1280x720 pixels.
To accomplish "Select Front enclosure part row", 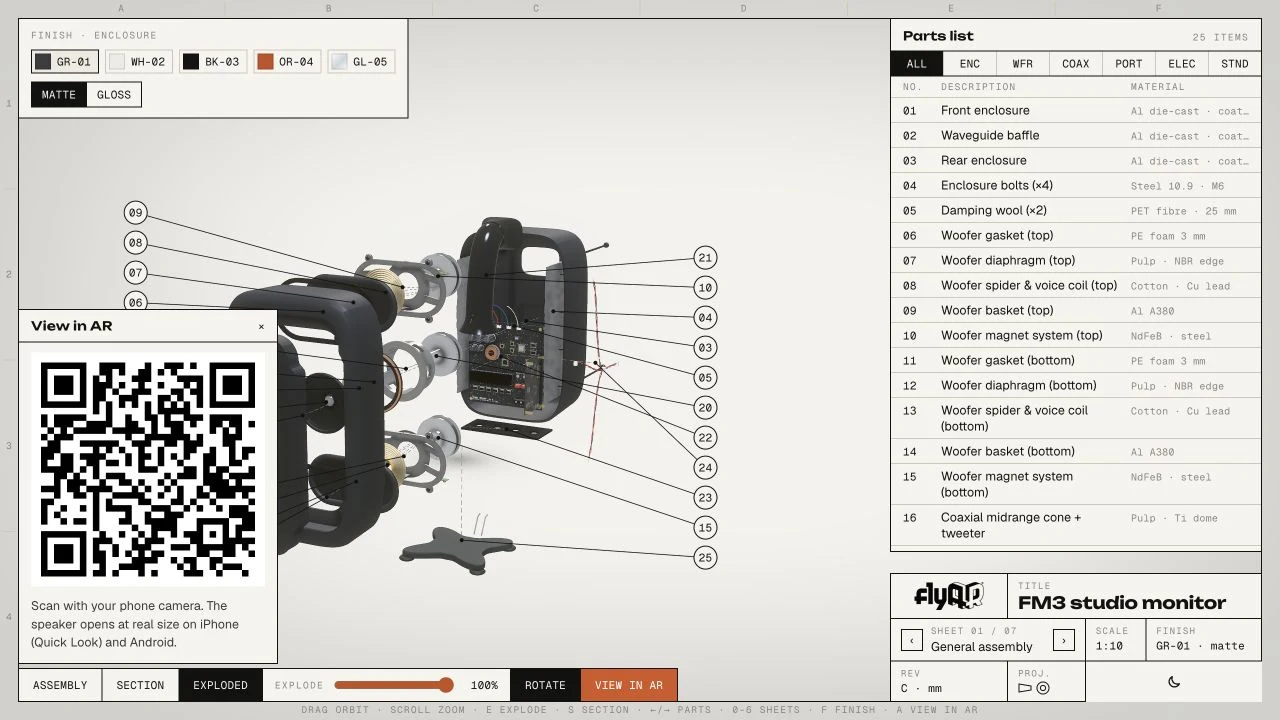I will click(x=1076, y=111).
